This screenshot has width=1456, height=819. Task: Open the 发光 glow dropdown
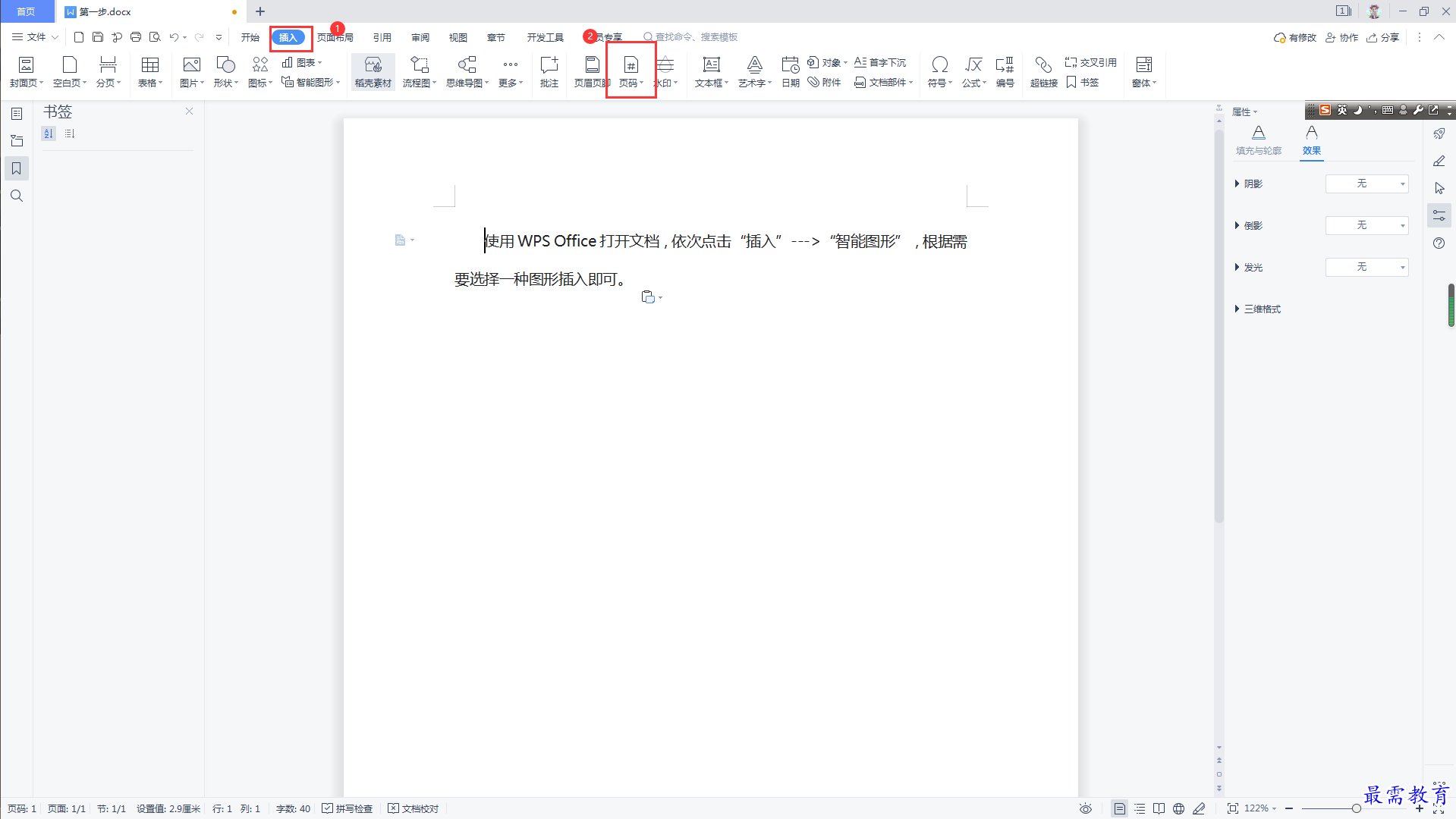click(1367, 267)
